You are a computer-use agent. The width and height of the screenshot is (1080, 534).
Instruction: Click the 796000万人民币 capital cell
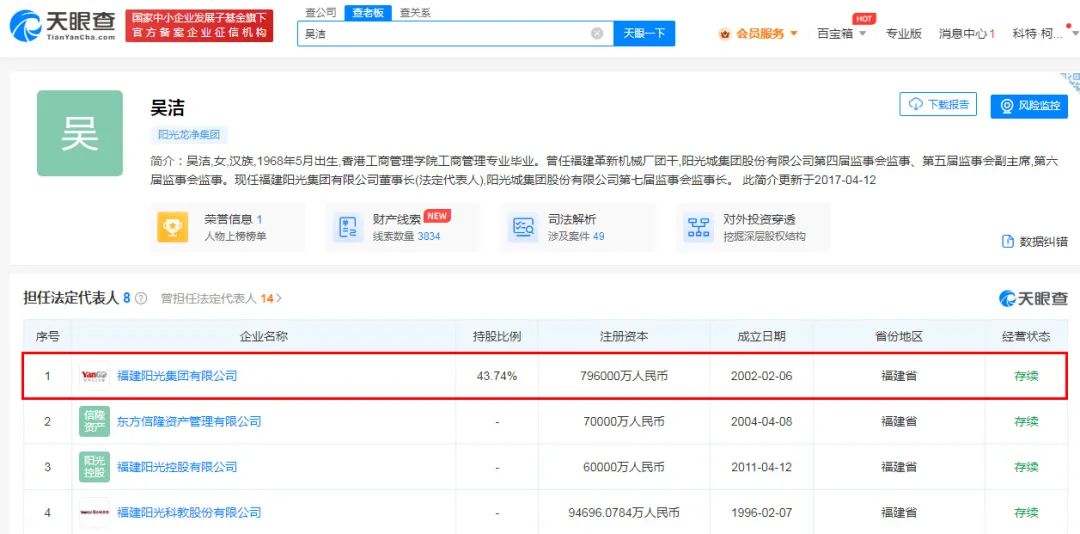point(624,376)
